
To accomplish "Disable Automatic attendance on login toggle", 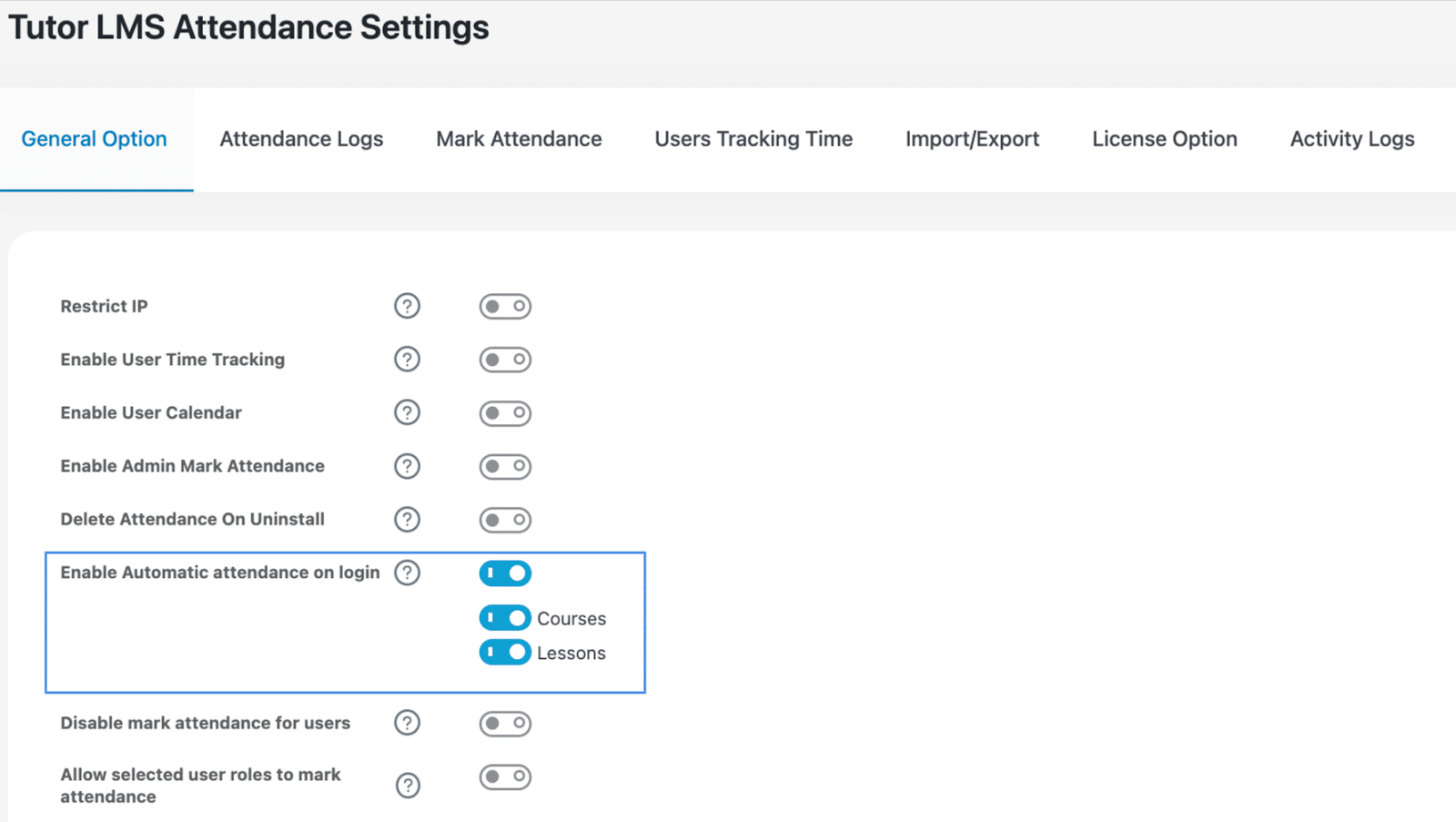I will (x=505, y=573).
